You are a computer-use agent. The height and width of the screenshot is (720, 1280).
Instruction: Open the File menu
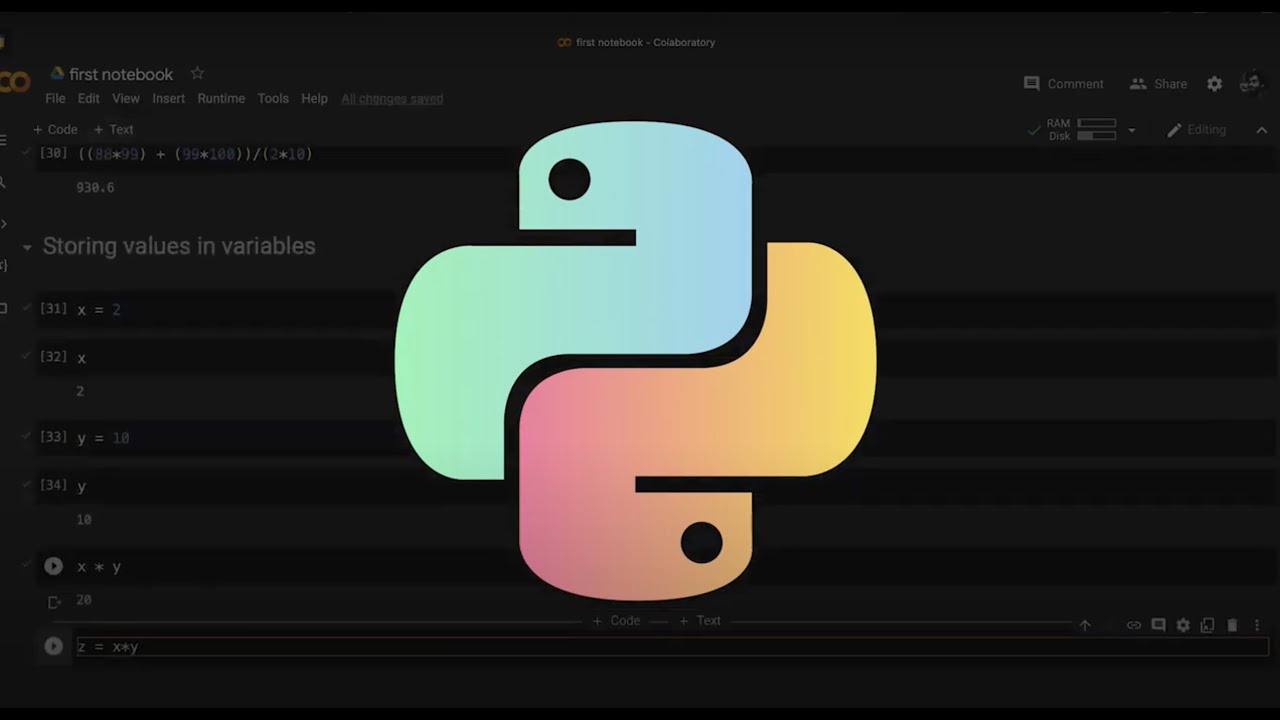click(55, 98)
